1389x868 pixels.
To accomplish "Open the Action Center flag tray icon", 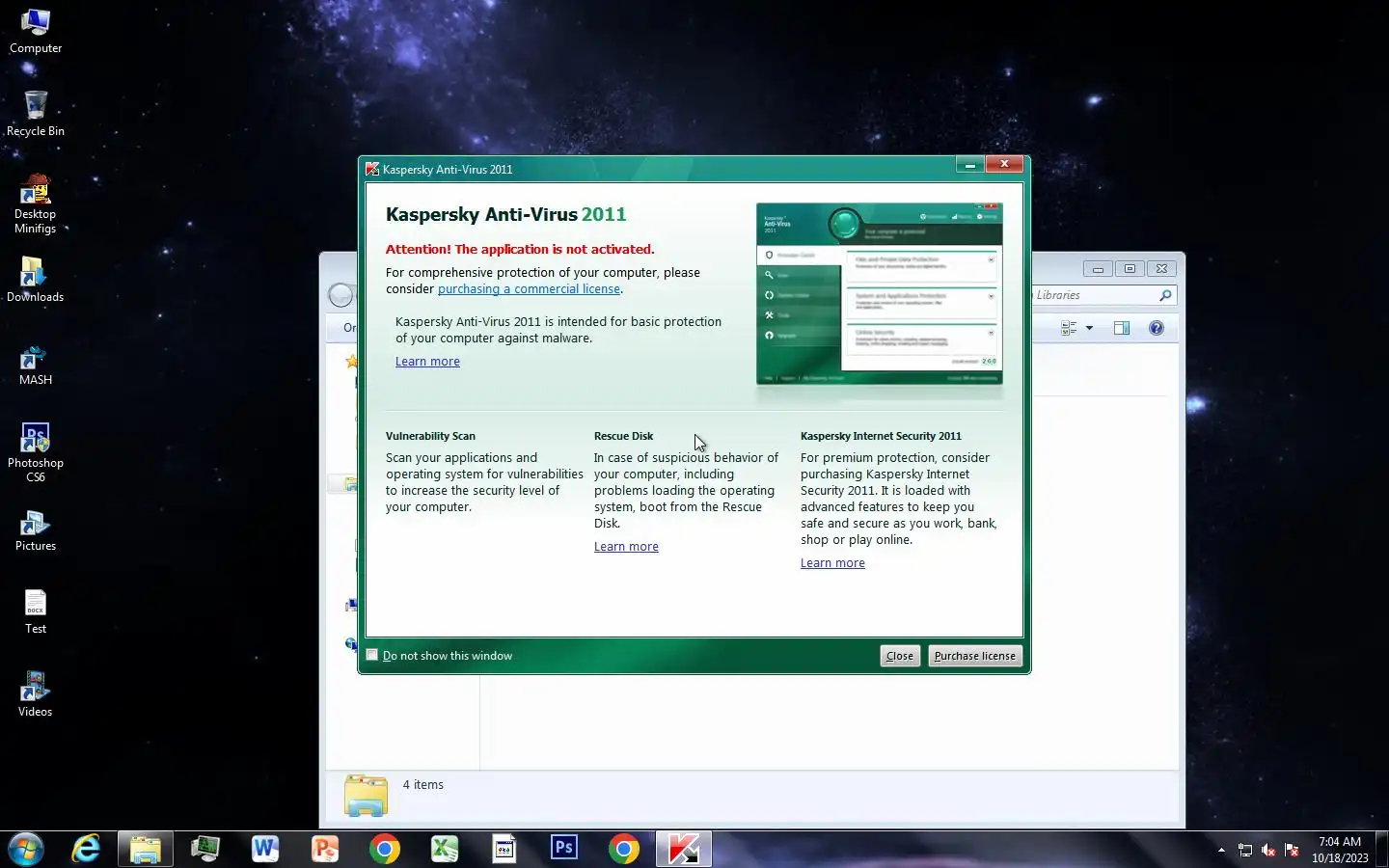I will pyautogui.click(x=1292, y=850).
